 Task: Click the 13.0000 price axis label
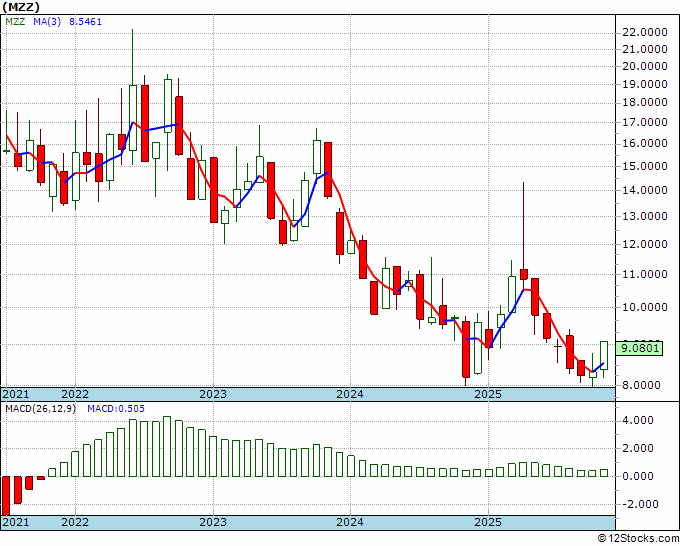click(644, 216)
